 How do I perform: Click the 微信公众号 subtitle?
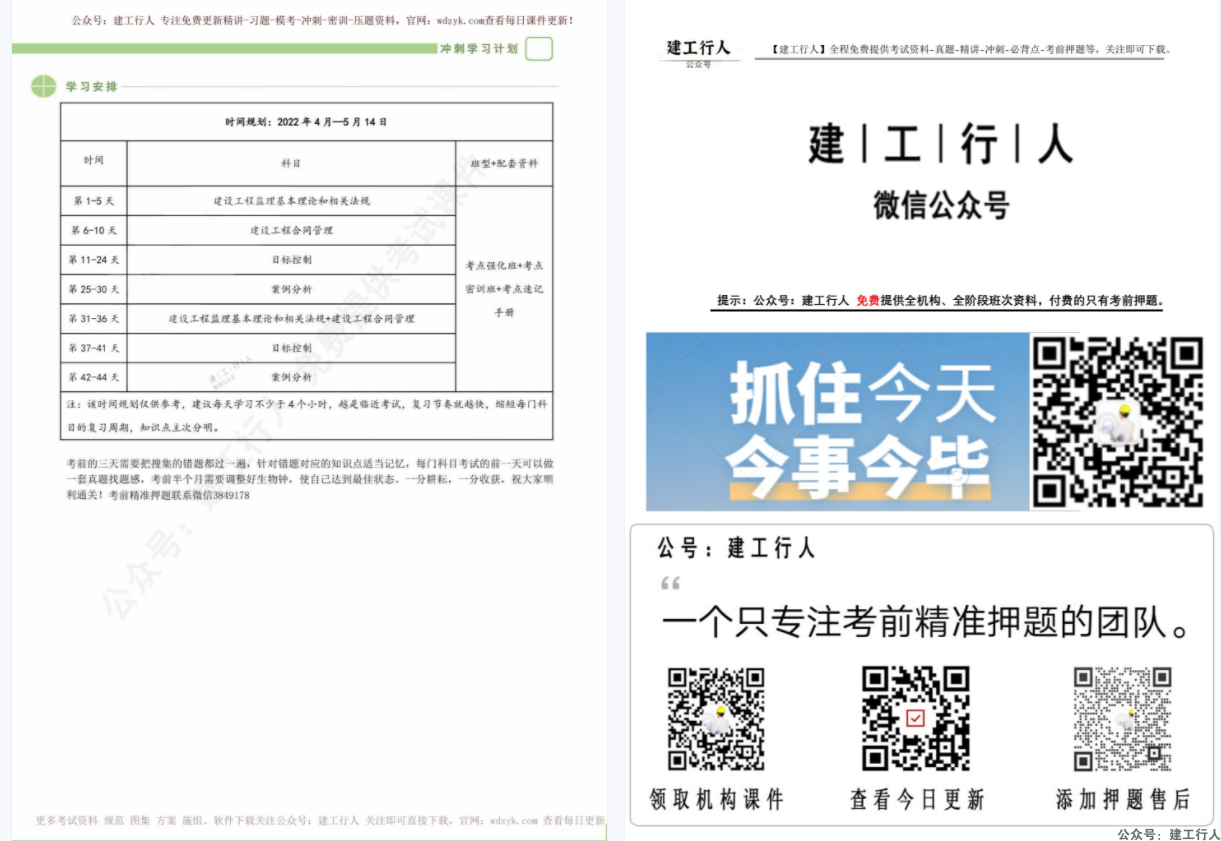[x=941, y=205]
